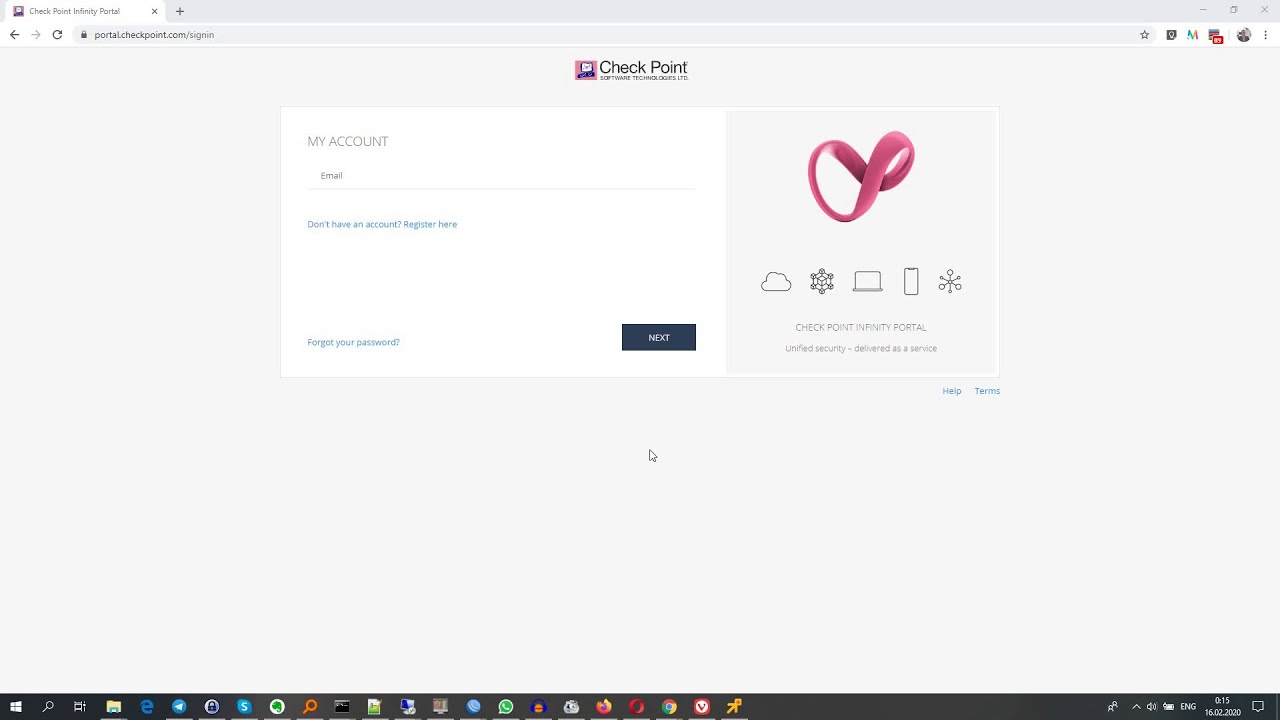Open File Explorer from taskbar
This screenshot has width=1280, height=720.
(x=114, y=707)
